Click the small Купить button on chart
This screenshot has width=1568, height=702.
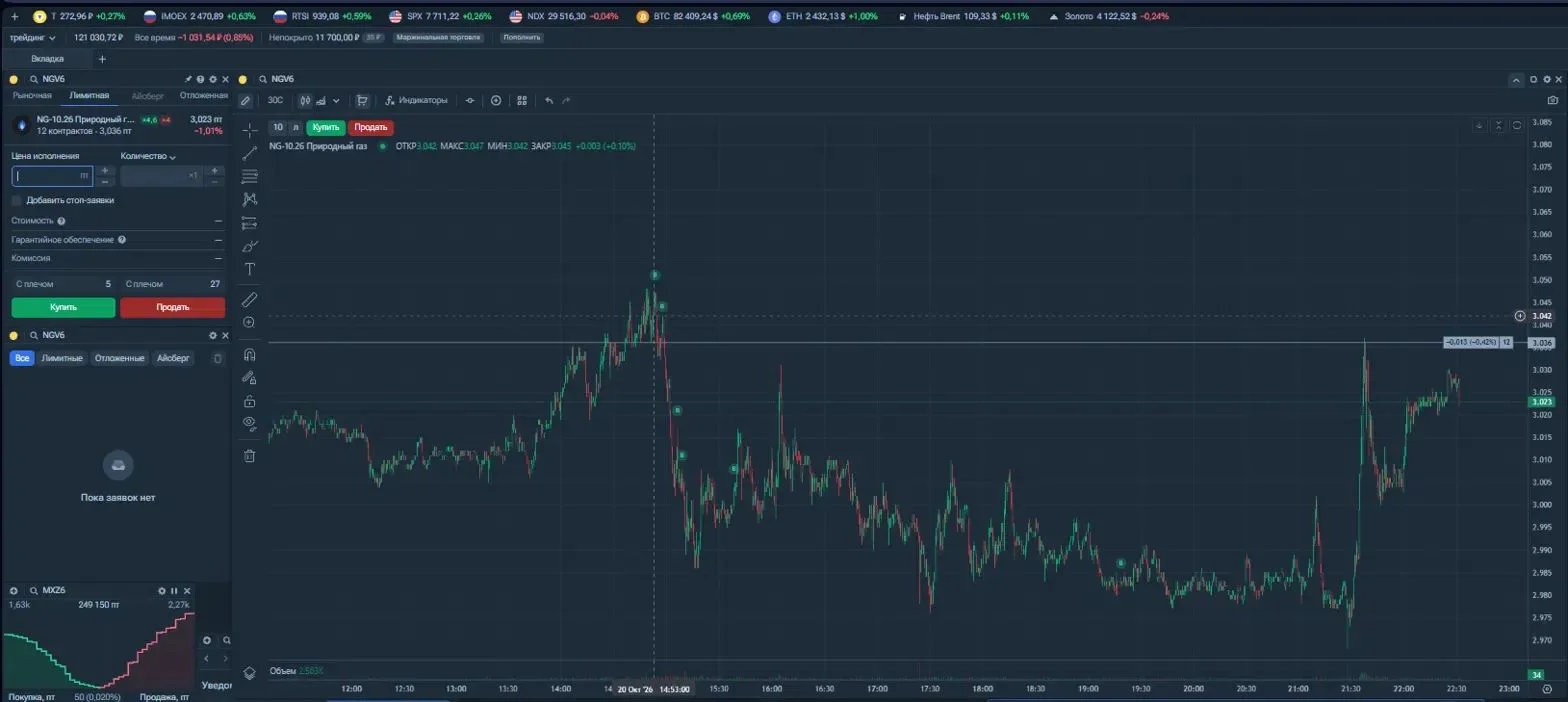[326, 127]
